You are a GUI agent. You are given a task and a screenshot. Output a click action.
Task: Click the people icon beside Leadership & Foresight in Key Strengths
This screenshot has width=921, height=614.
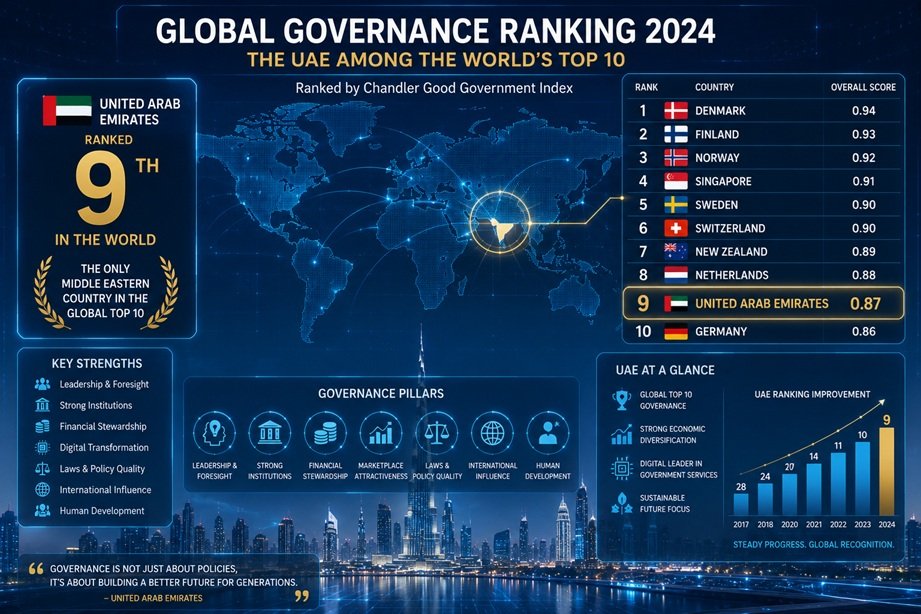[42, 384]
